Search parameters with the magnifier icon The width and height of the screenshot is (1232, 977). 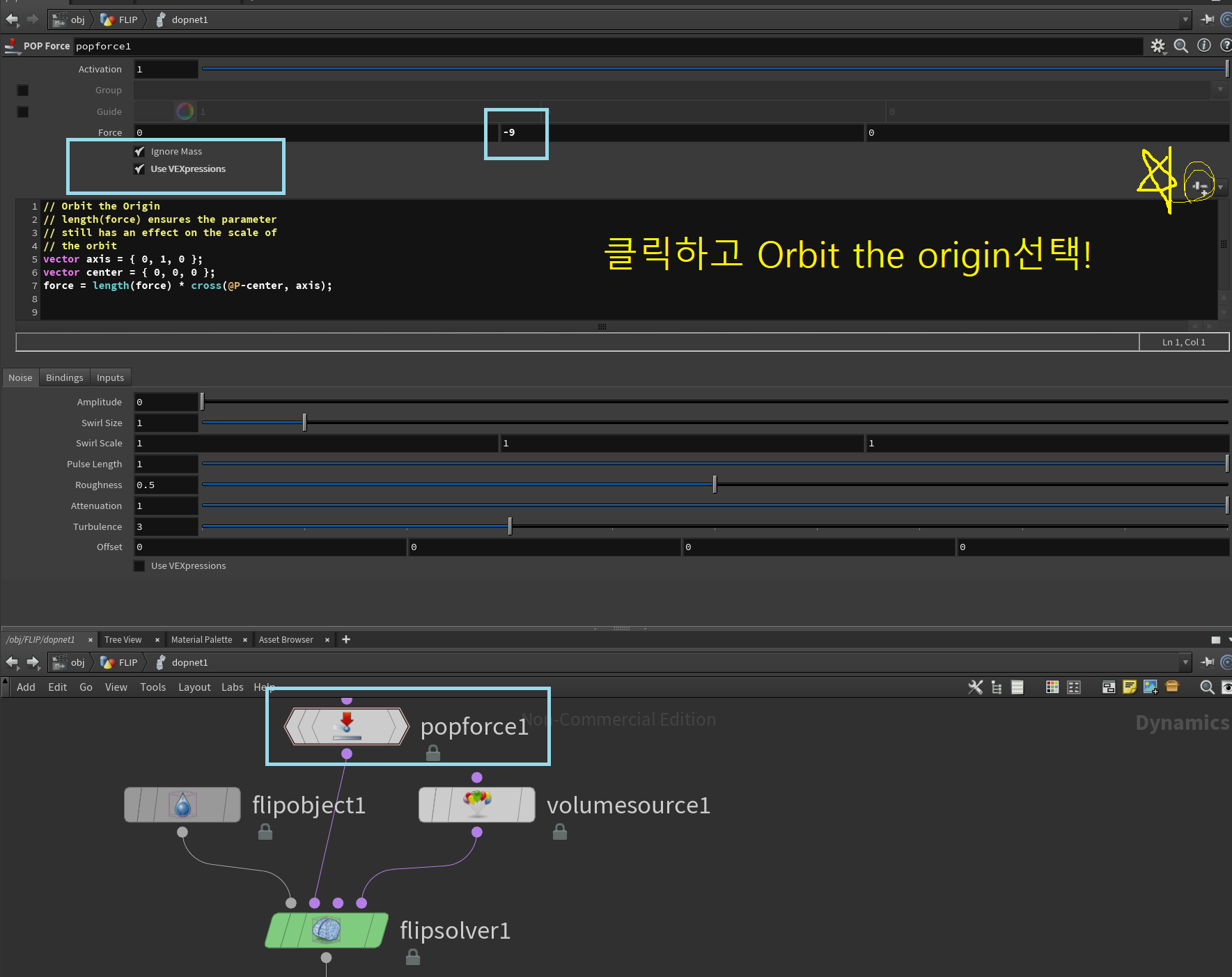(1181, 46)
